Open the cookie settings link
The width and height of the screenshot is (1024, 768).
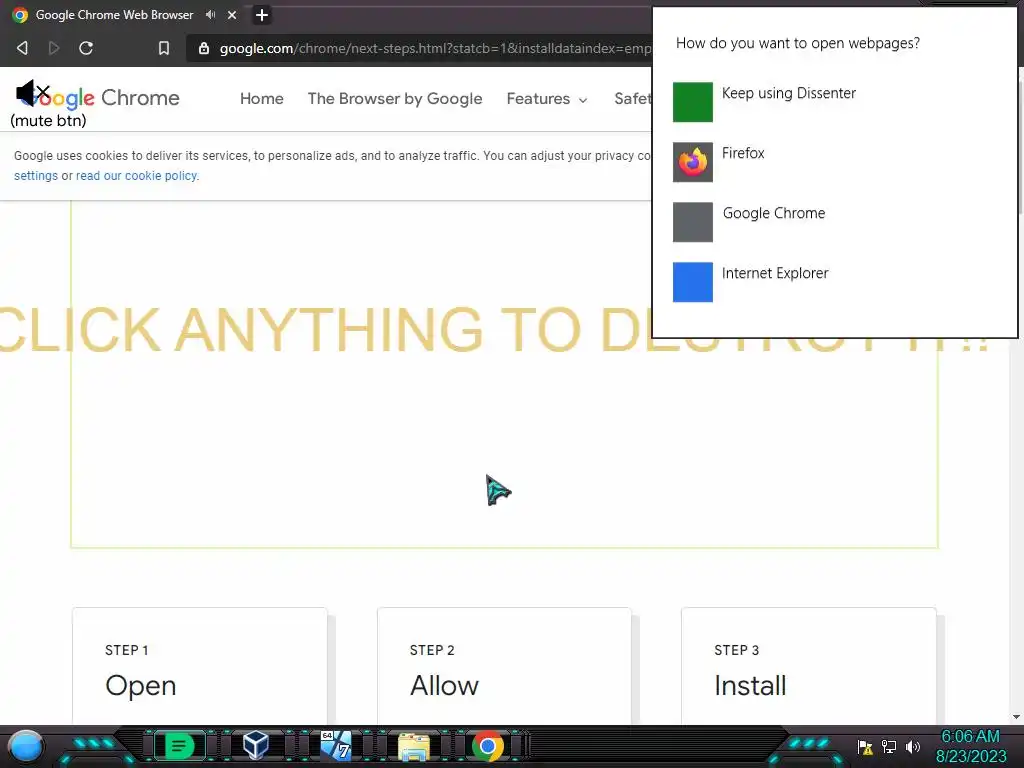(x=36, y=176)
